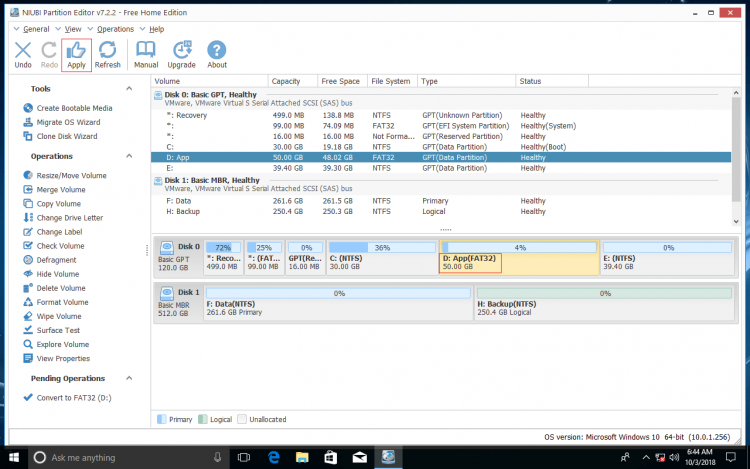This screenshot has width=750, height=469.
Task: Open the Clone Disk Wizard
Action: 60,136
